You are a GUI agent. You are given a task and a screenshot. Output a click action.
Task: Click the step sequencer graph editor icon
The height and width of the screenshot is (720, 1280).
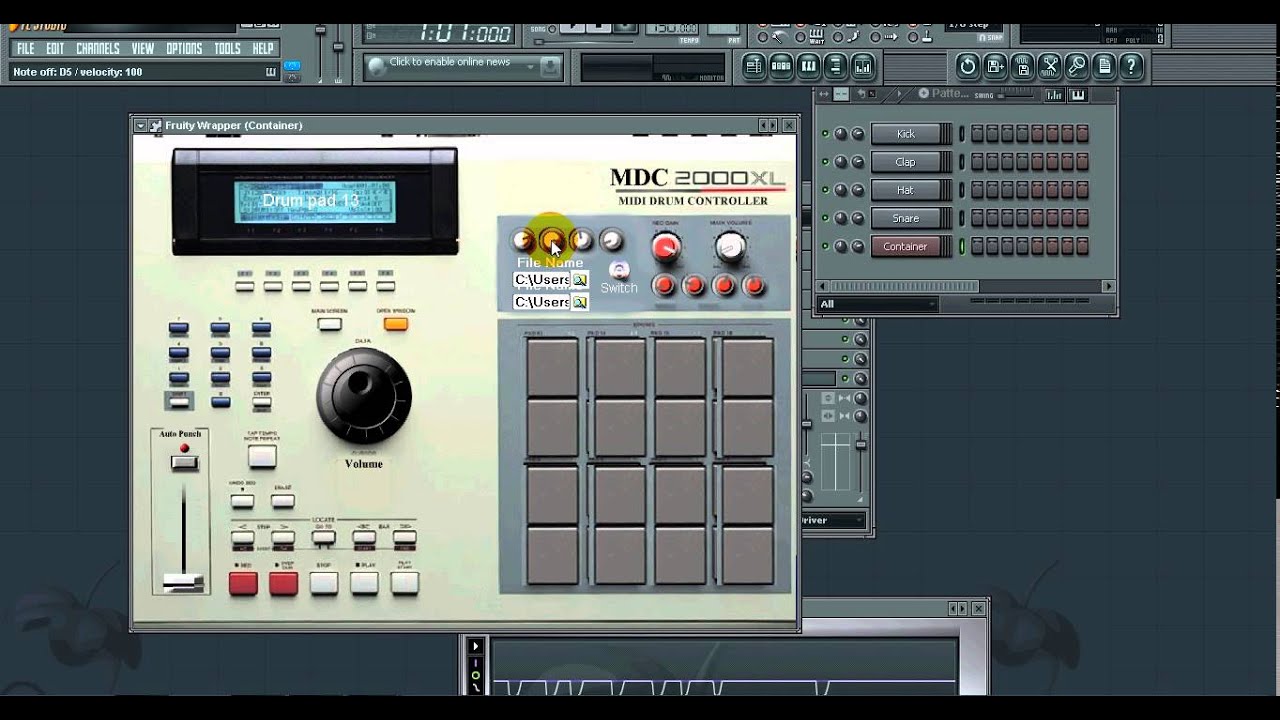click(1054, 95)
